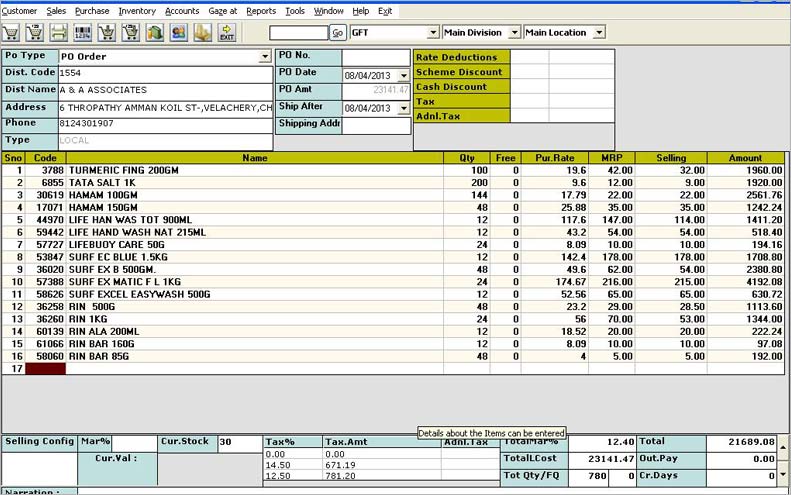Open the Accounts menu
Viewport: 791px width, 495px height.
(182, 11)
